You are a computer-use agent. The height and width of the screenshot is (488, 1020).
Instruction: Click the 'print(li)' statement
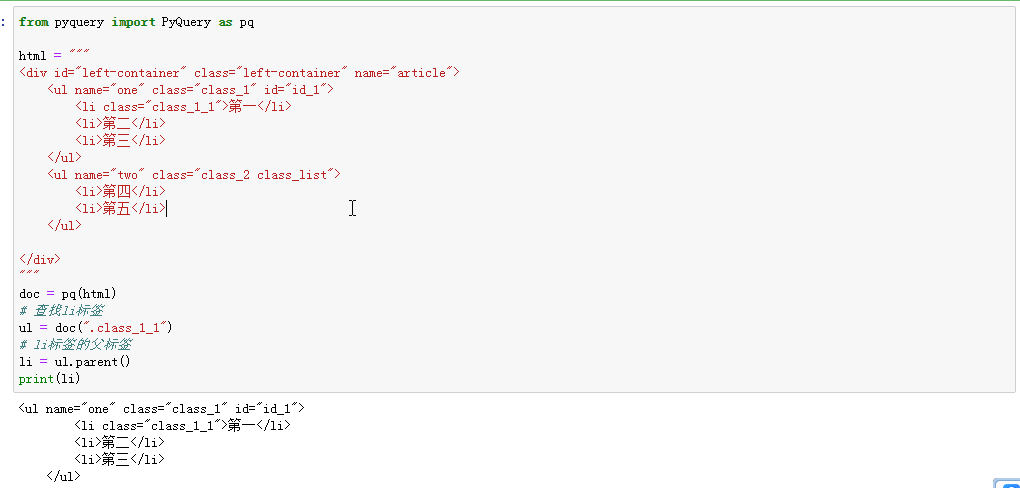click(x=49, y=378)
